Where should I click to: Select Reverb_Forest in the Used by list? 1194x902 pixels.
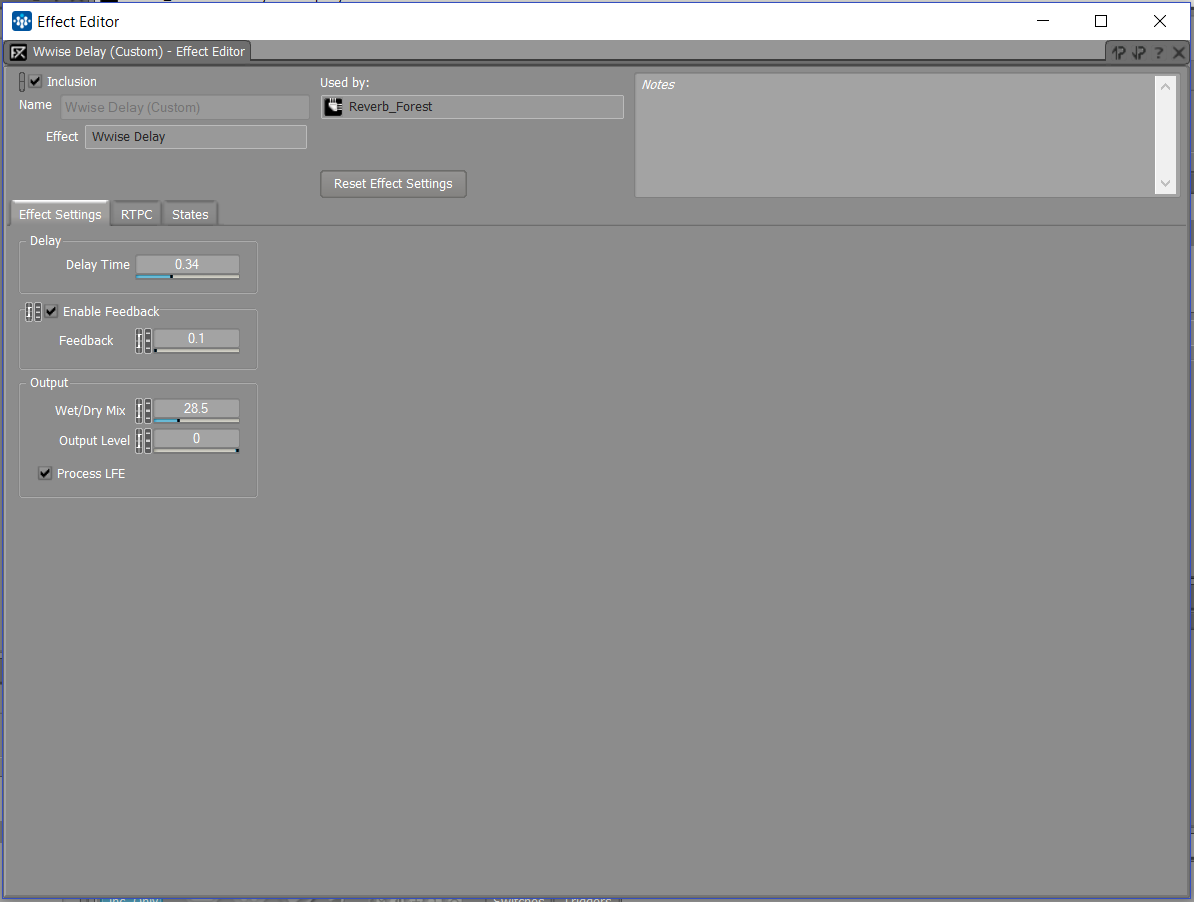[x=472, y=107]
